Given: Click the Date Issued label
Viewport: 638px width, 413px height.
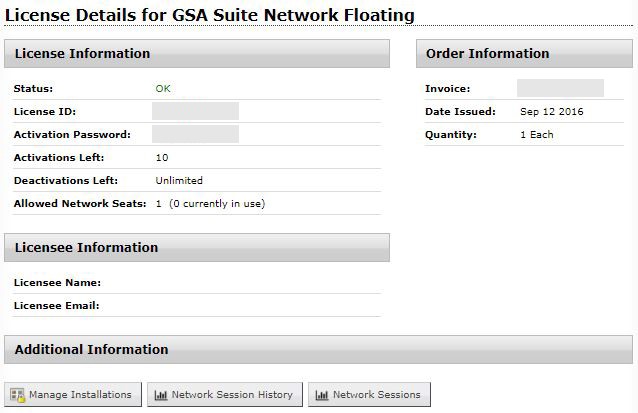Looking at the screenshot, I should 460,111.
